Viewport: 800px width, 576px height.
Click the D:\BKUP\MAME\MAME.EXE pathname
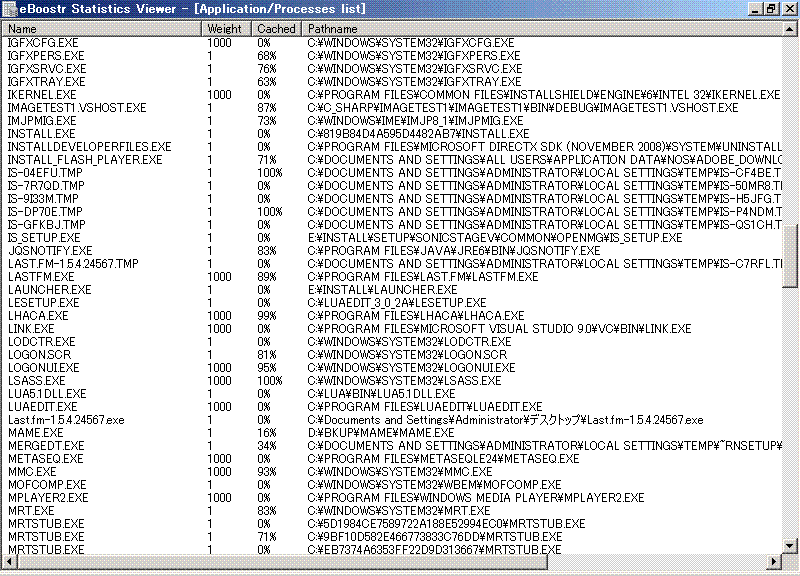[381, 433]
